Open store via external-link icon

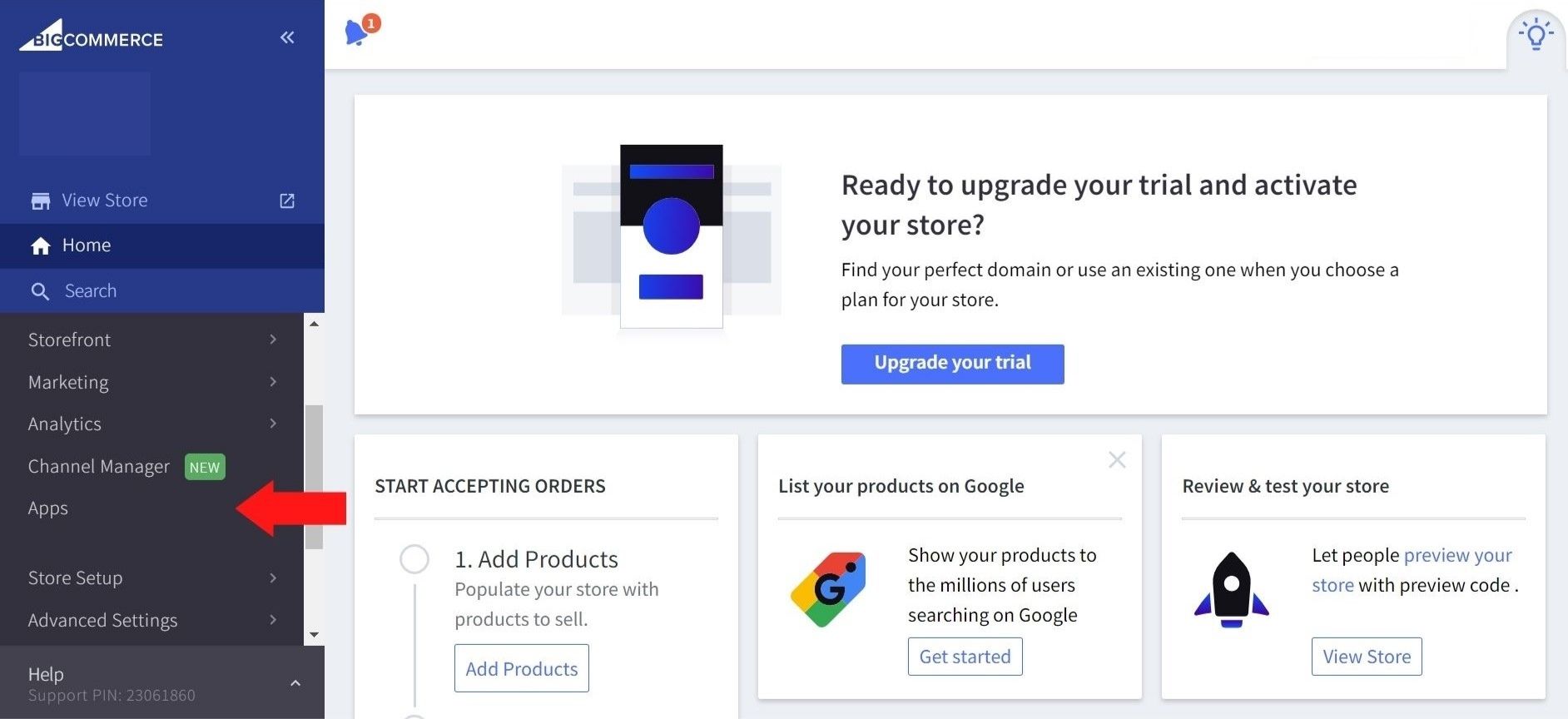point(287,201)
